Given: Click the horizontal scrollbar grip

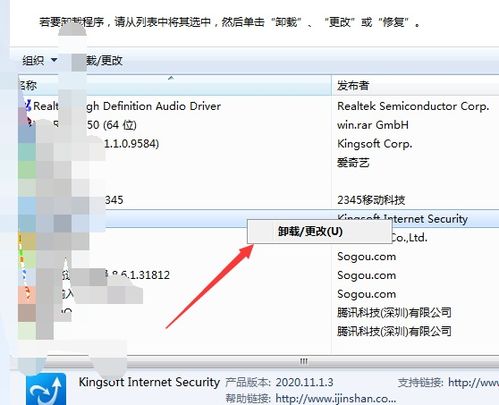Looking at the screenshot, I should coord(303,361).
